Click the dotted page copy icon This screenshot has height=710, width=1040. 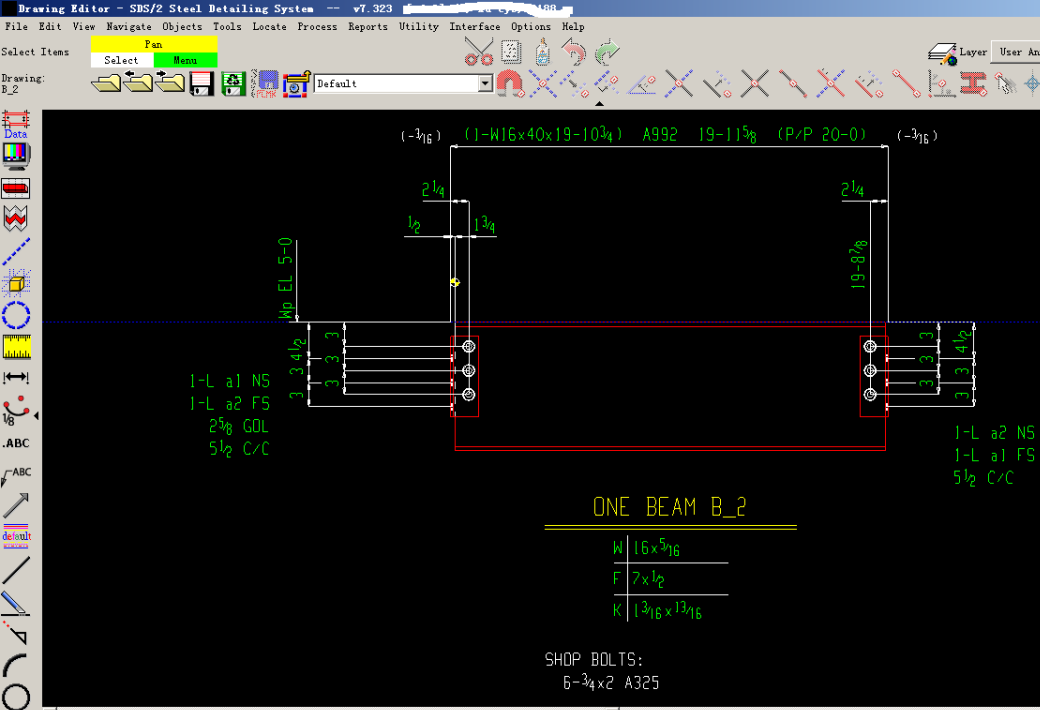(511, 52)
